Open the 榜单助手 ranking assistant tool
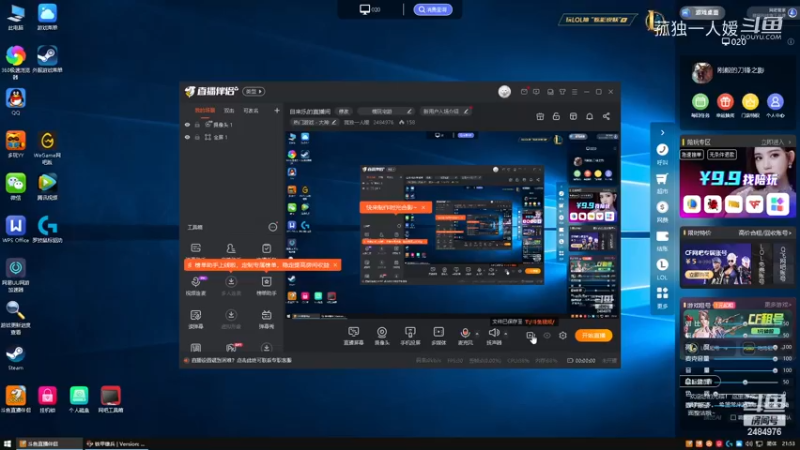 coord(266,286)
